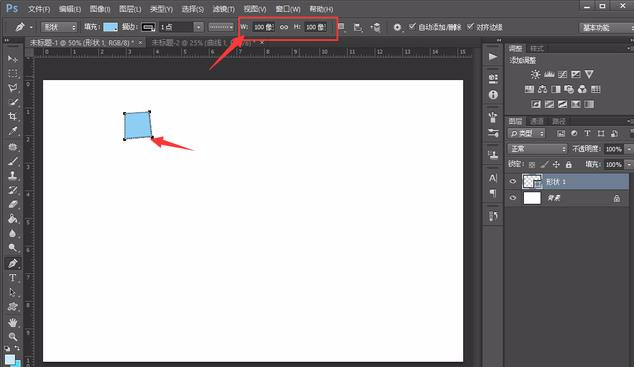Screen dimensions: 634x367
Task: Toggle lock position
Action: (x=556, y=165)
